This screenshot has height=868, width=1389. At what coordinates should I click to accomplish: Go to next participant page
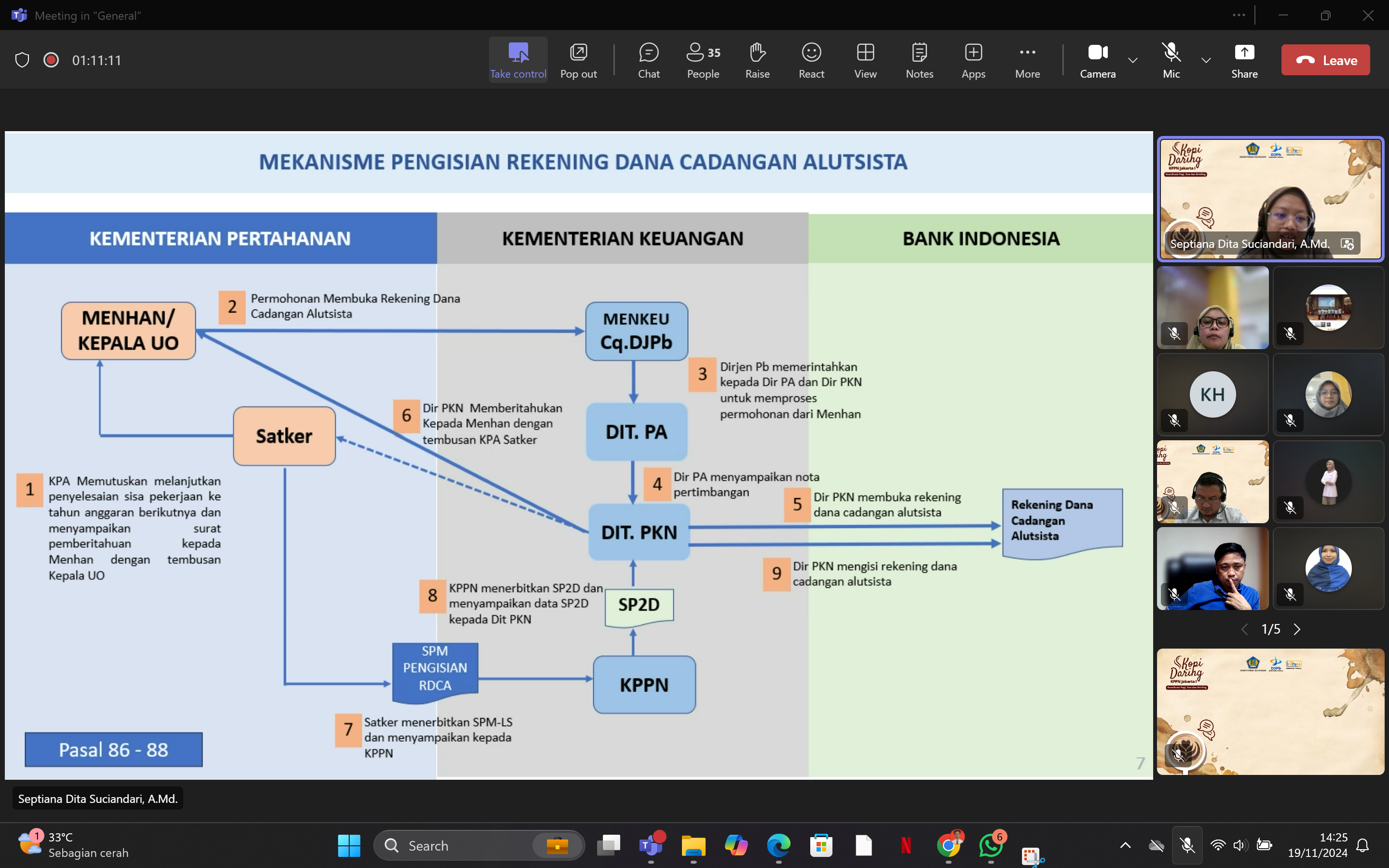tap(1296, 629)
